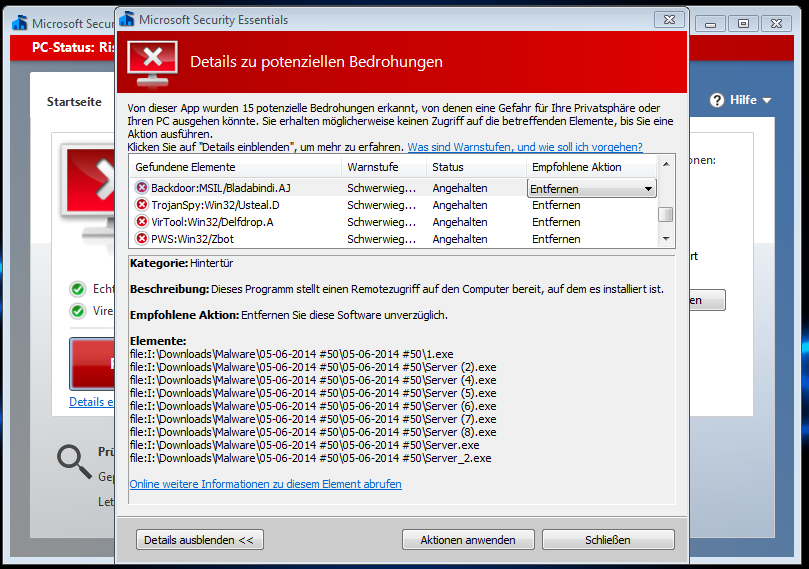The height and width of the screenshot is (569, 809).
Task: Click the scroll up arrow of threat list
Action: [x=666, y=164]
